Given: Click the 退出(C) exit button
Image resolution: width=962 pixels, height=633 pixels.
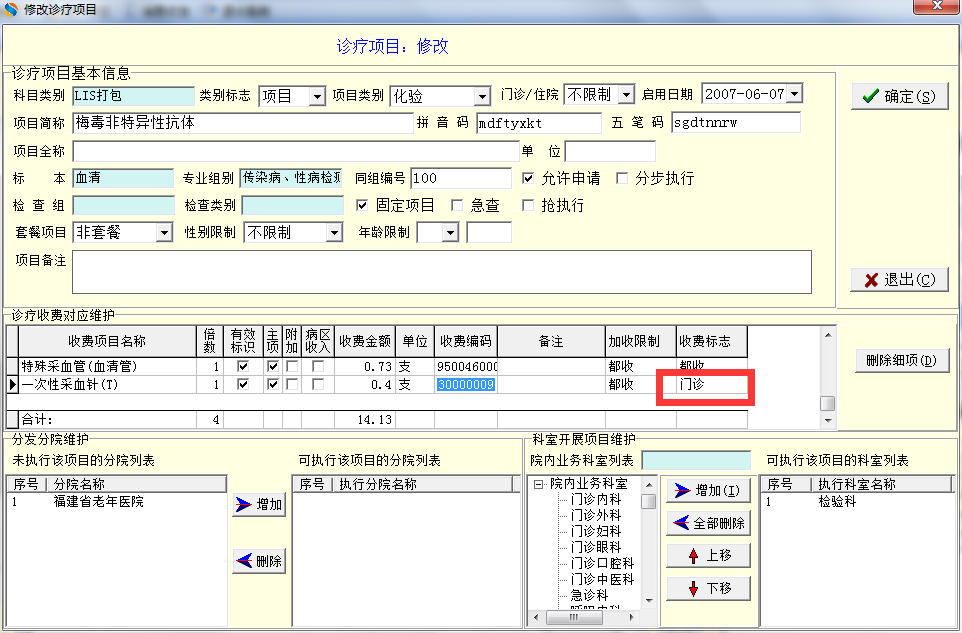Looking at the screenshot, I should 899,280.
